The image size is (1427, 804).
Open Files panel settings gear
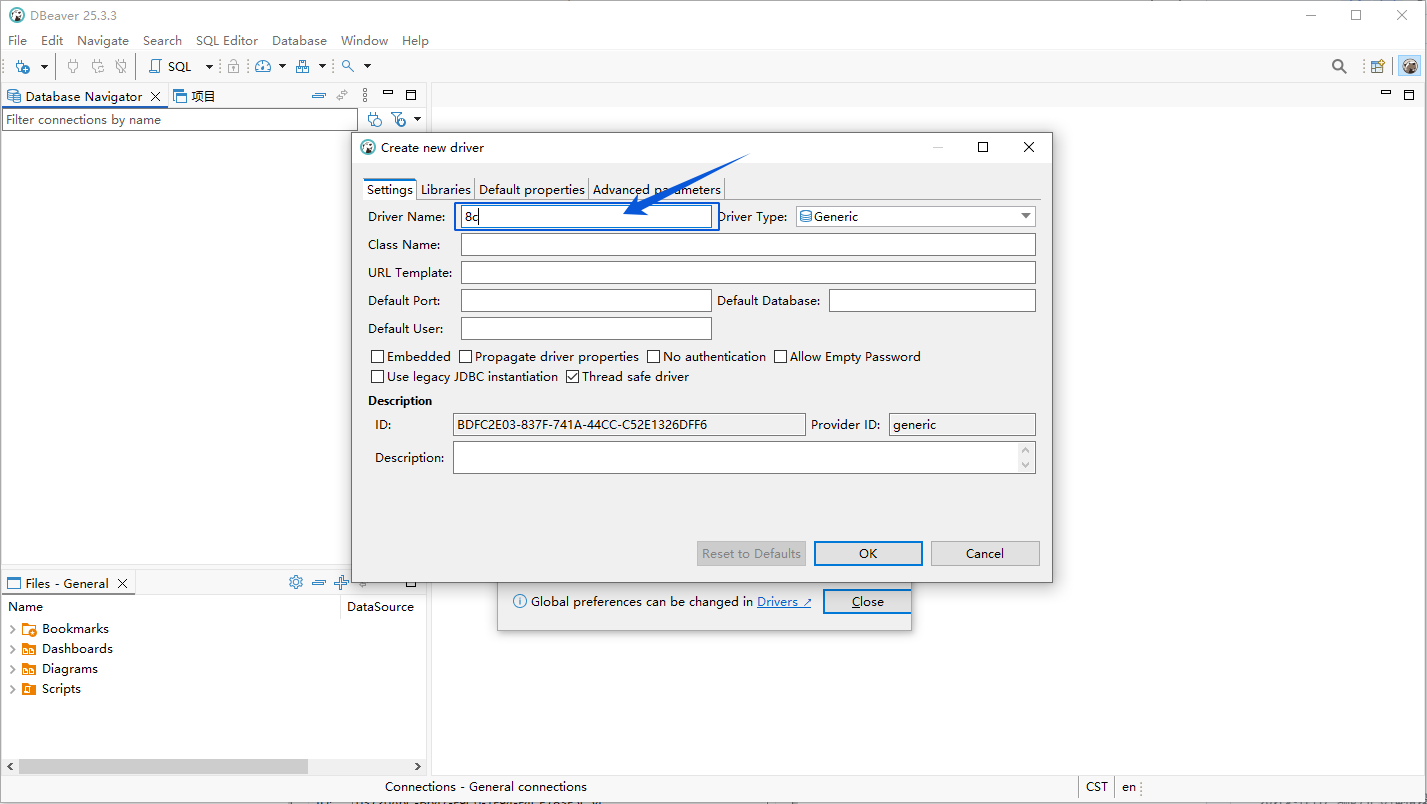coord(296,582)
